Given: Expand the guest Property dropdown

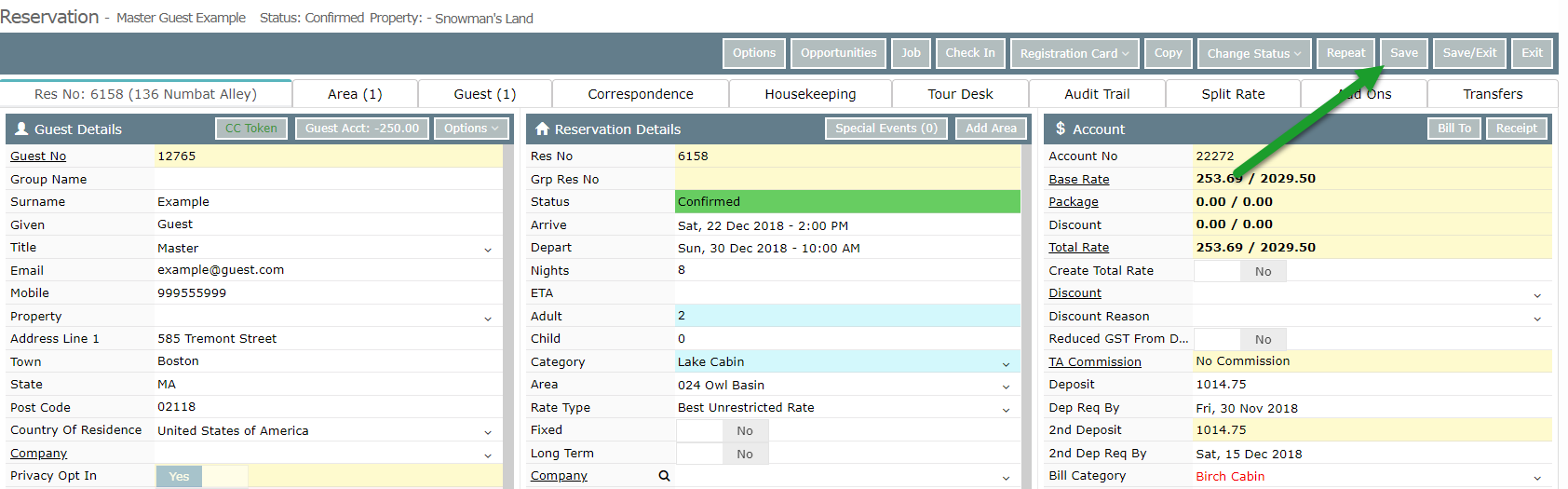Looking at the screenshot, I should [488, 318].
